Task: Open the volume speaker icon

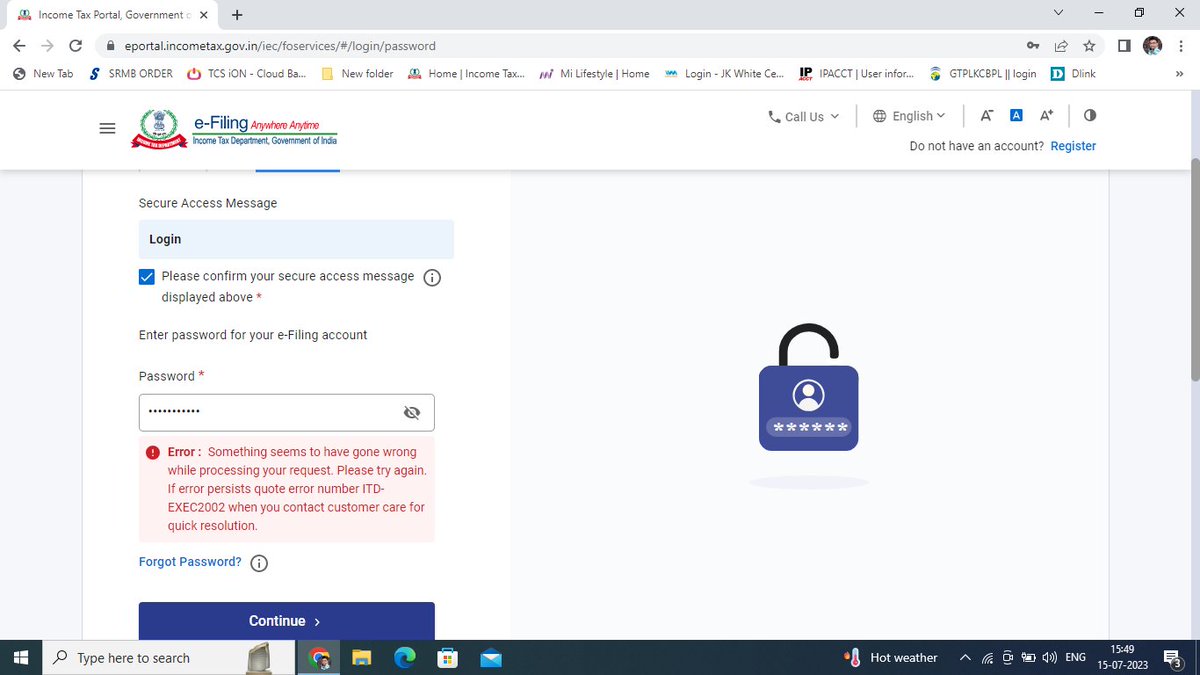Action: point(1049,658)
